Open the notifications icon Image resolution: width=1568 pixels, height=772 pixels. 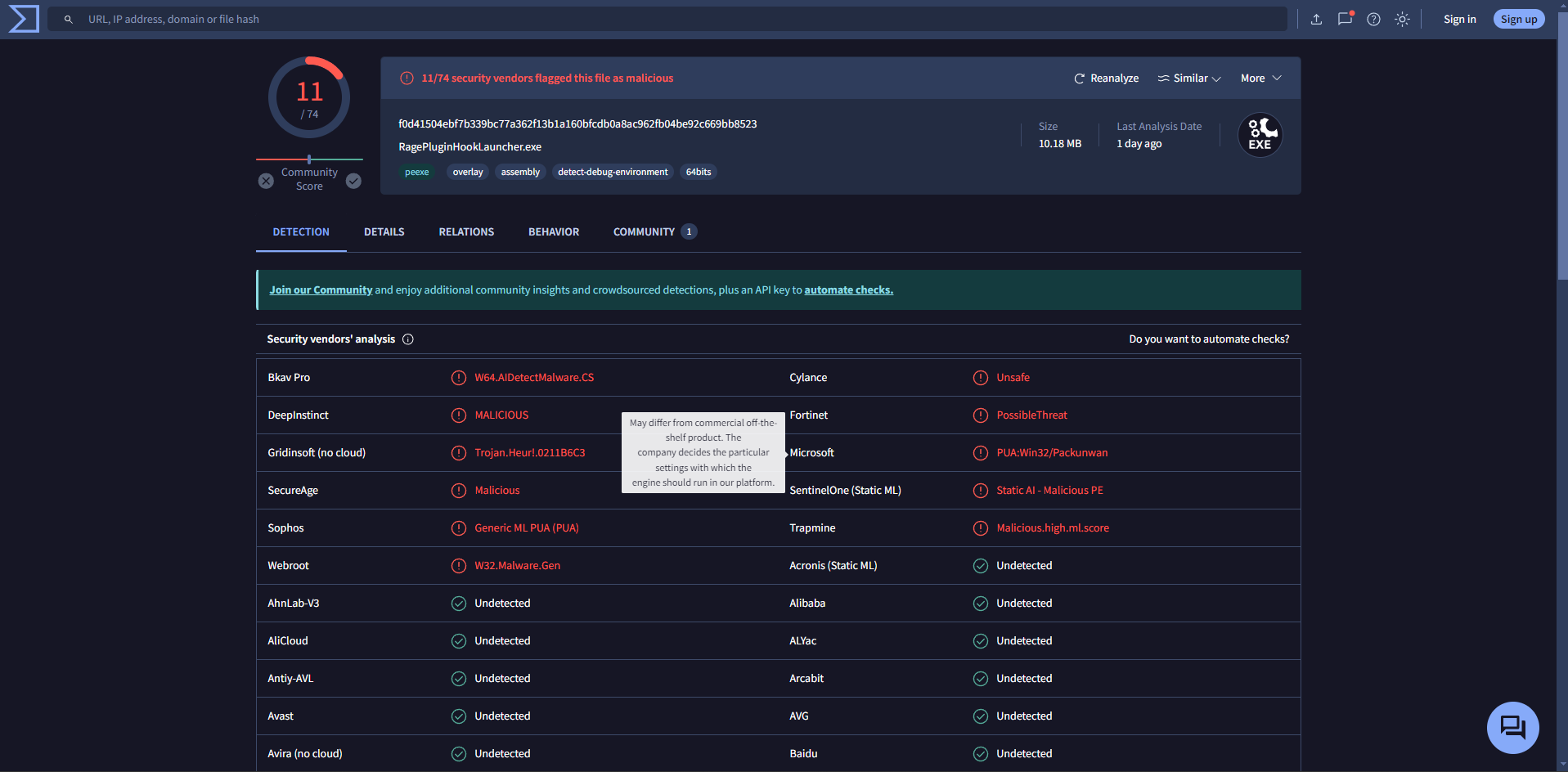coord(1345,19)
